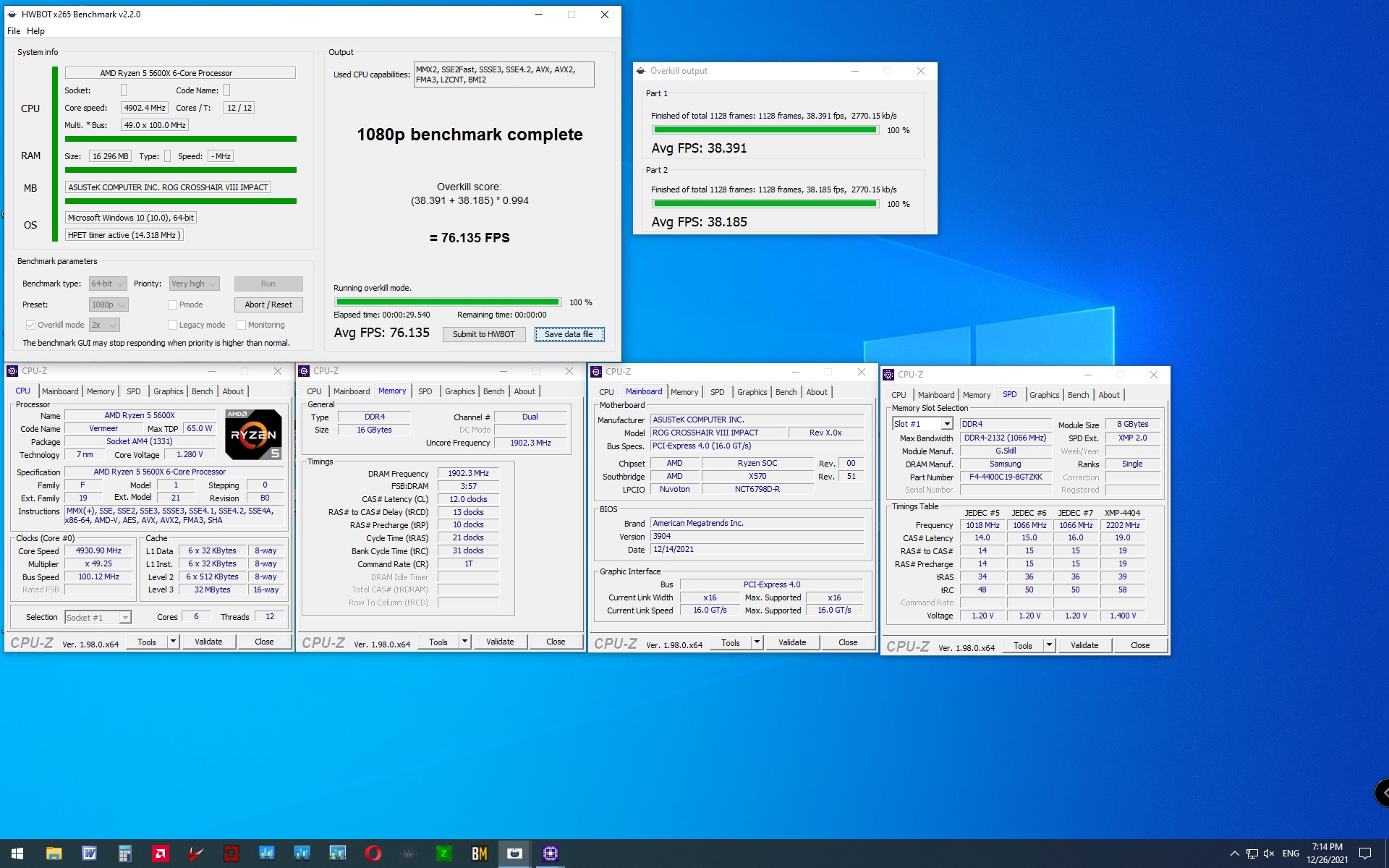Expand the Tools arrow in CPU-Z SPD window
Screen dimensions: 1389x868
coord(1049,645)
